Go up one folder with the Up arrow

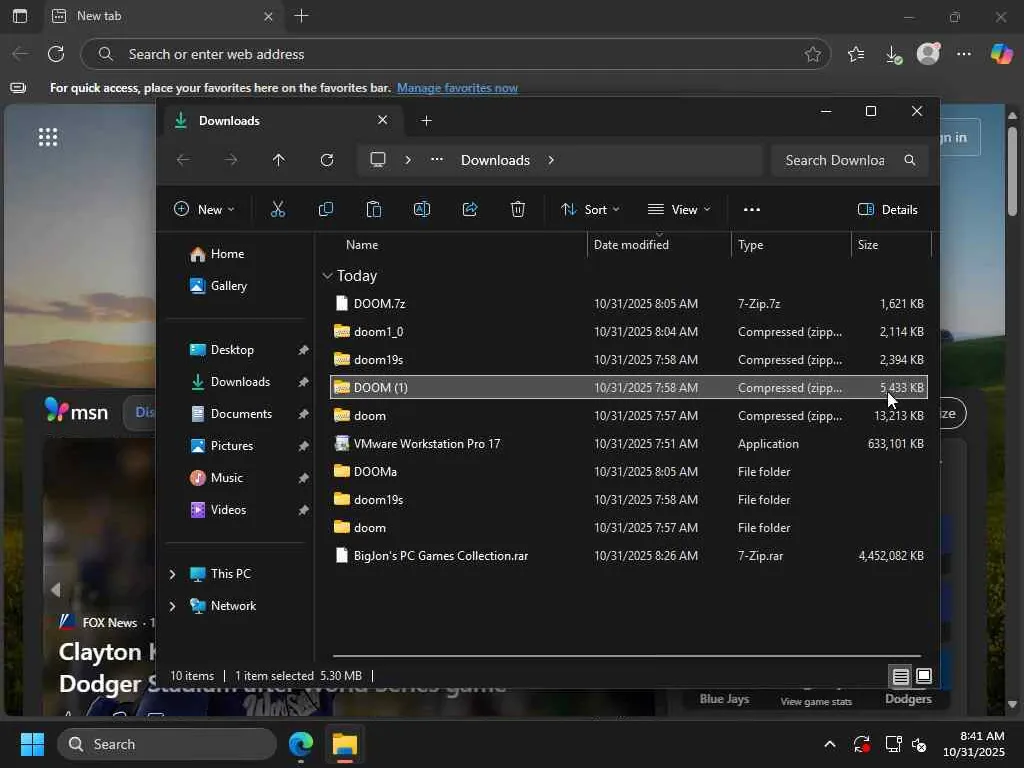click(x=279, y=160)
